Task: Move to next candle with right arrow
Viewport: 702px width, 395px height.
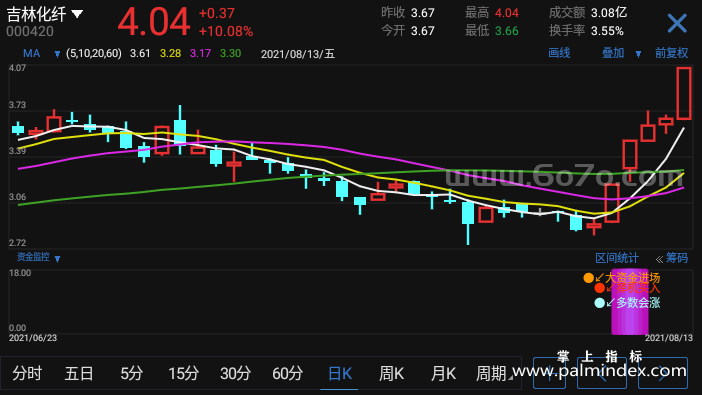Action: click(x=663, y=373)
